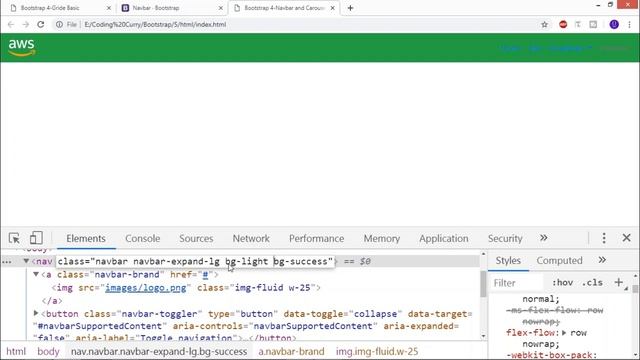Close the Bootstrap 4-Gride Basic tab

109,8
